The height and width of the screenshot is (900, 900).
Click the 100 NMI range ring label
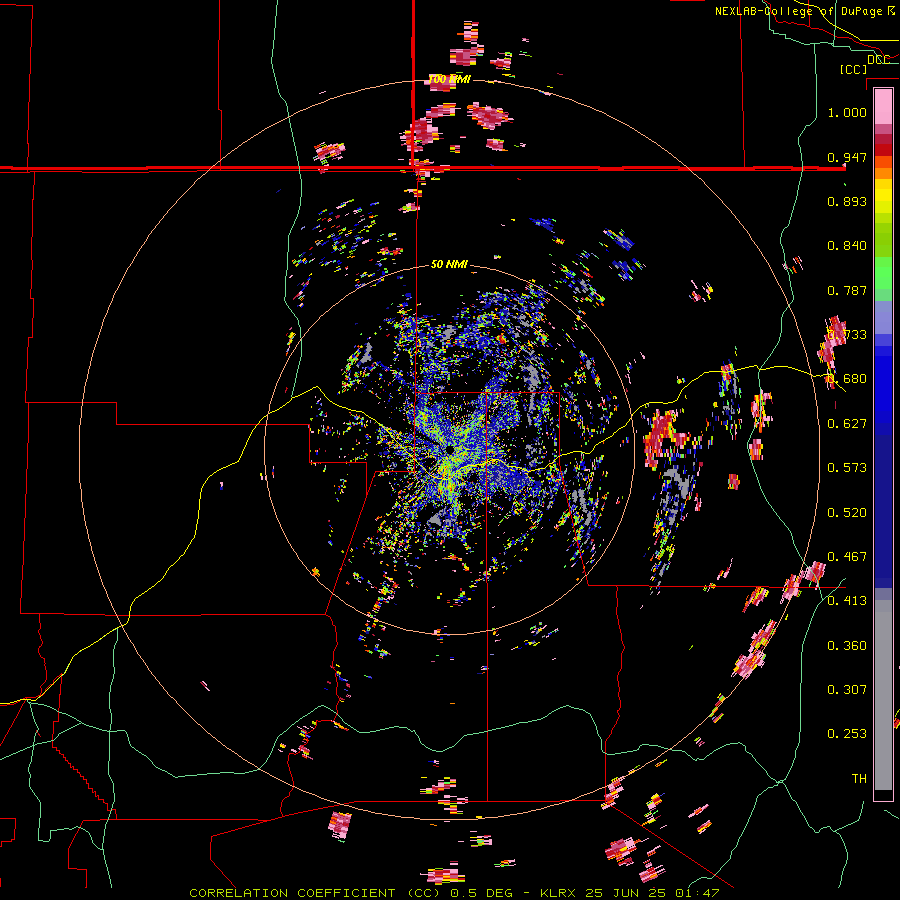[x=449, y=79]
